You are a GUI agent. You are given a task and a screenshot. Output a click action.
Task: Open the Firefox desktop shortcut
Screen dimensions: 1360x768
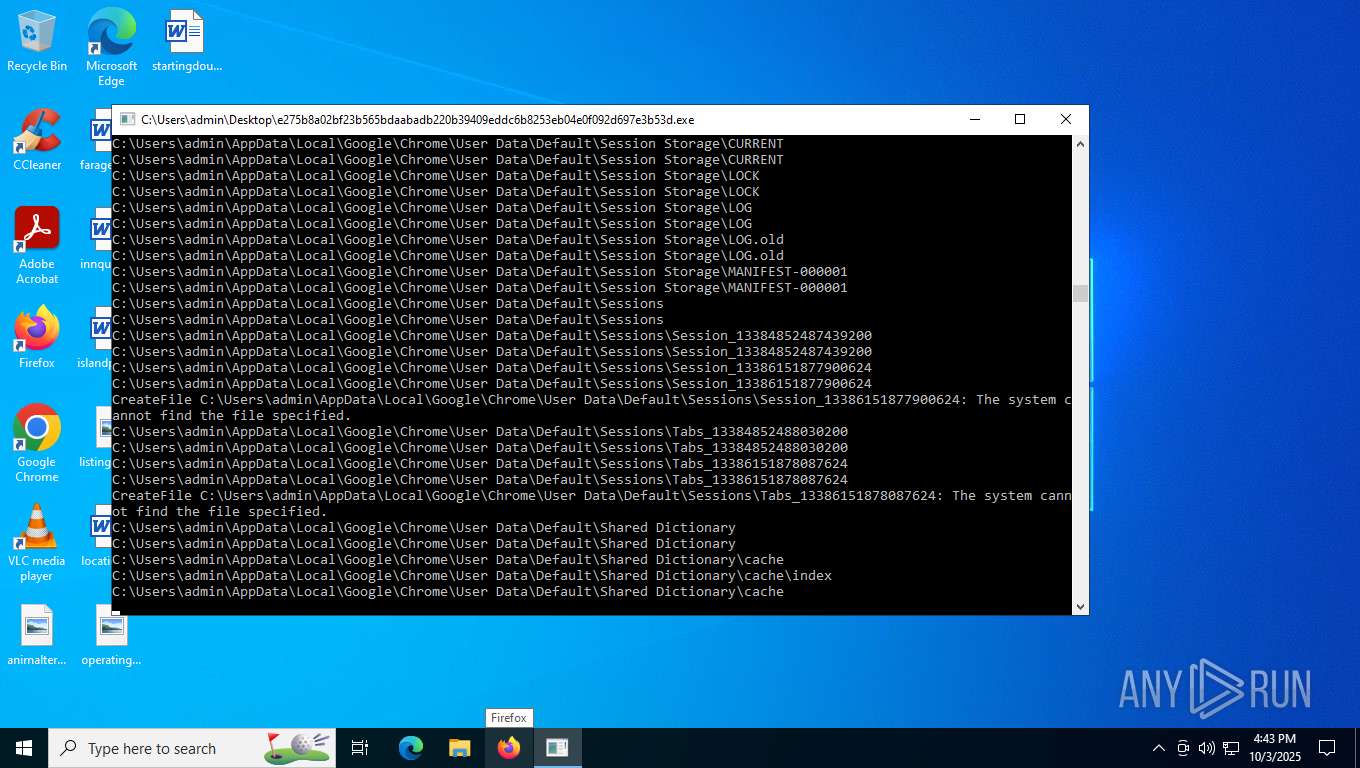coord(37,338)
